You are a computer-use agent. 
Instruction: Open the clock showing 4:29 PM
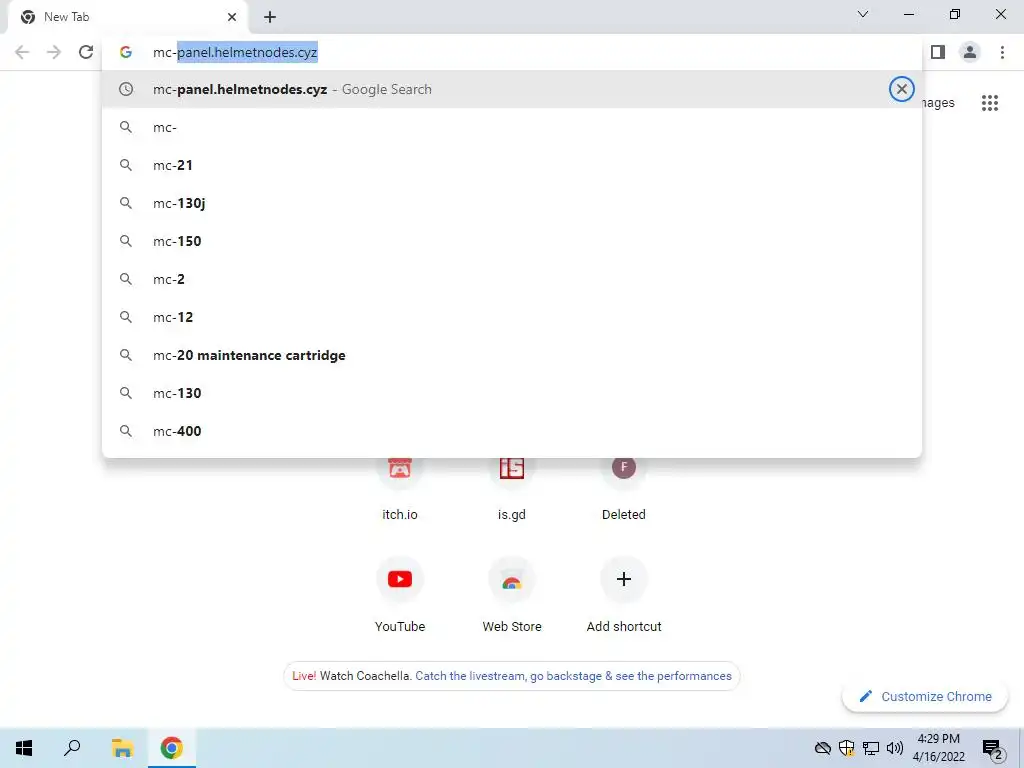click(938, 748)
